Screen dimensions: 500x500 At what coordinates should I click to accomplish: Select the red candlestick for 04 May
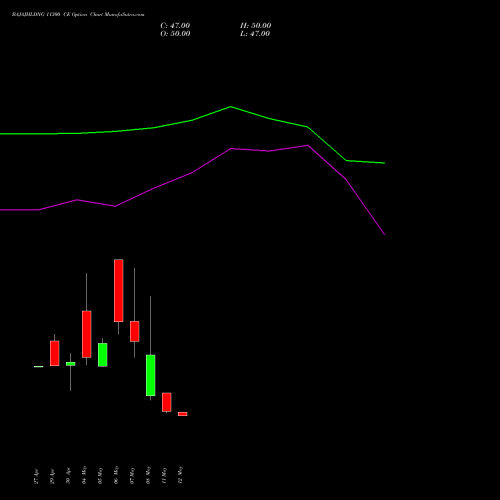[87, 334]
